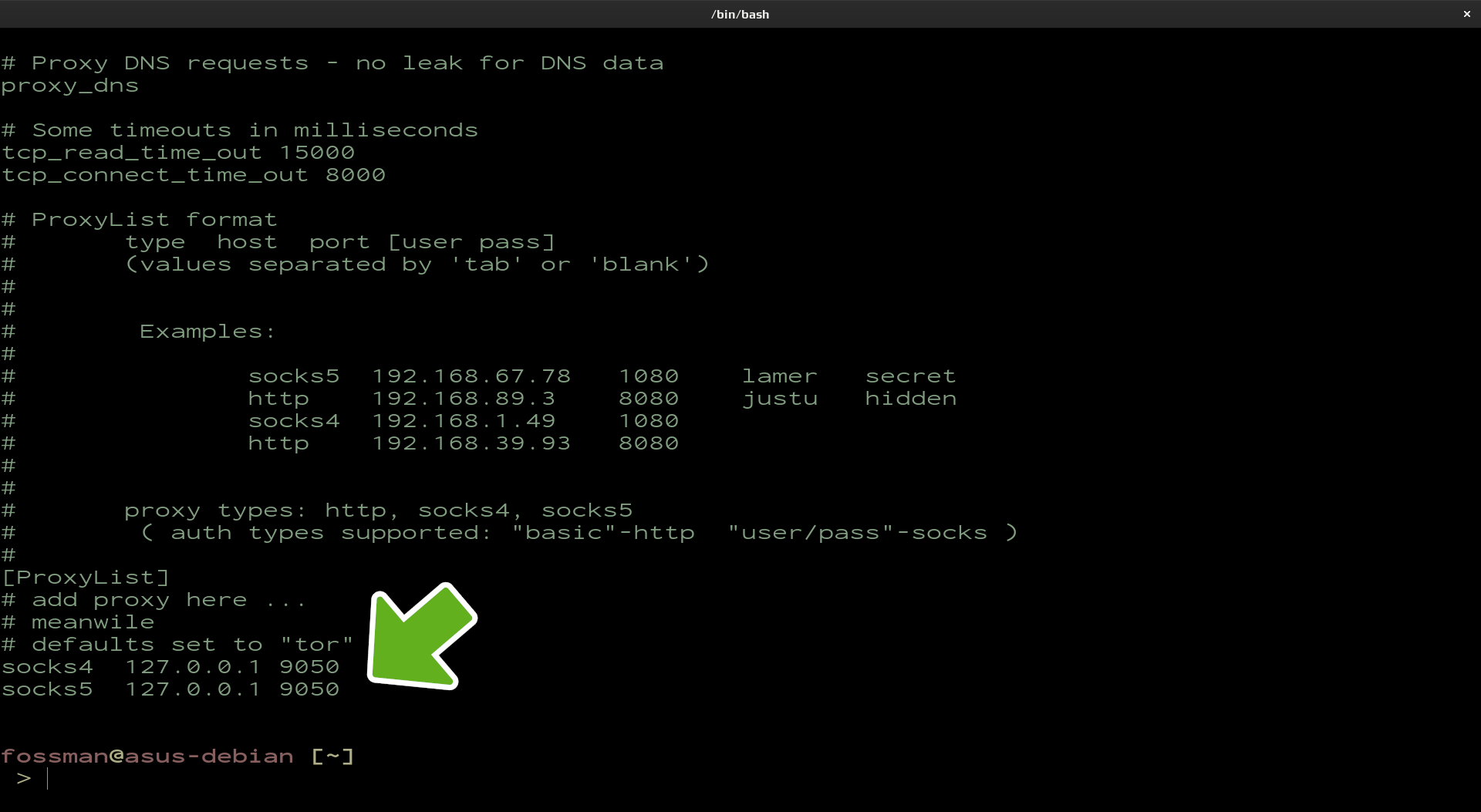
Task: Click the 'defaults set to "tor"' comment
Action: (x=192, y=645)
